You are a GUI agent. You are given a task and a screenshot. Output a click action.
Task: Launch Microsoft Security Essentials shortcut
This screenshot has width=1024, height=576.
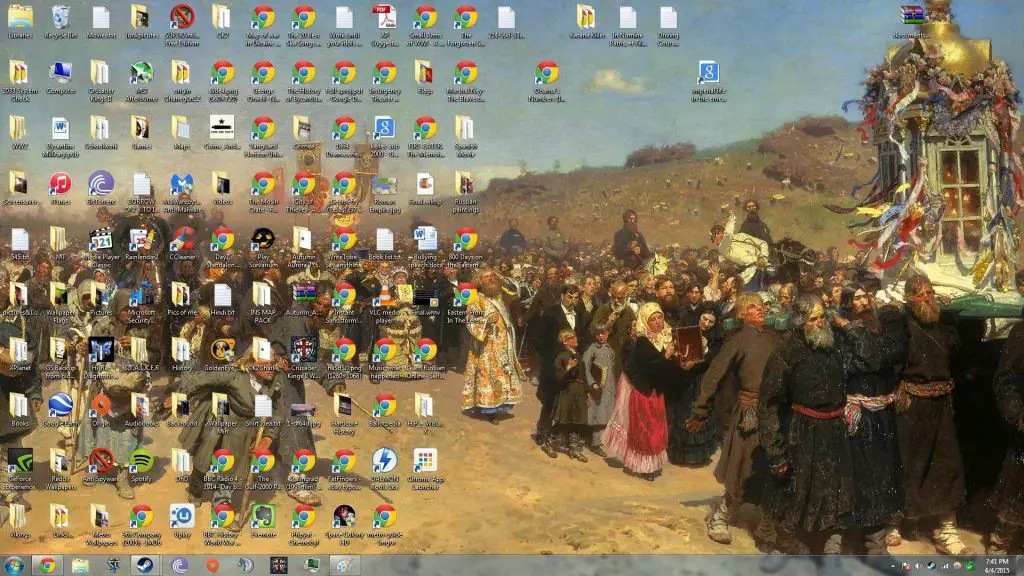point(141,303)
